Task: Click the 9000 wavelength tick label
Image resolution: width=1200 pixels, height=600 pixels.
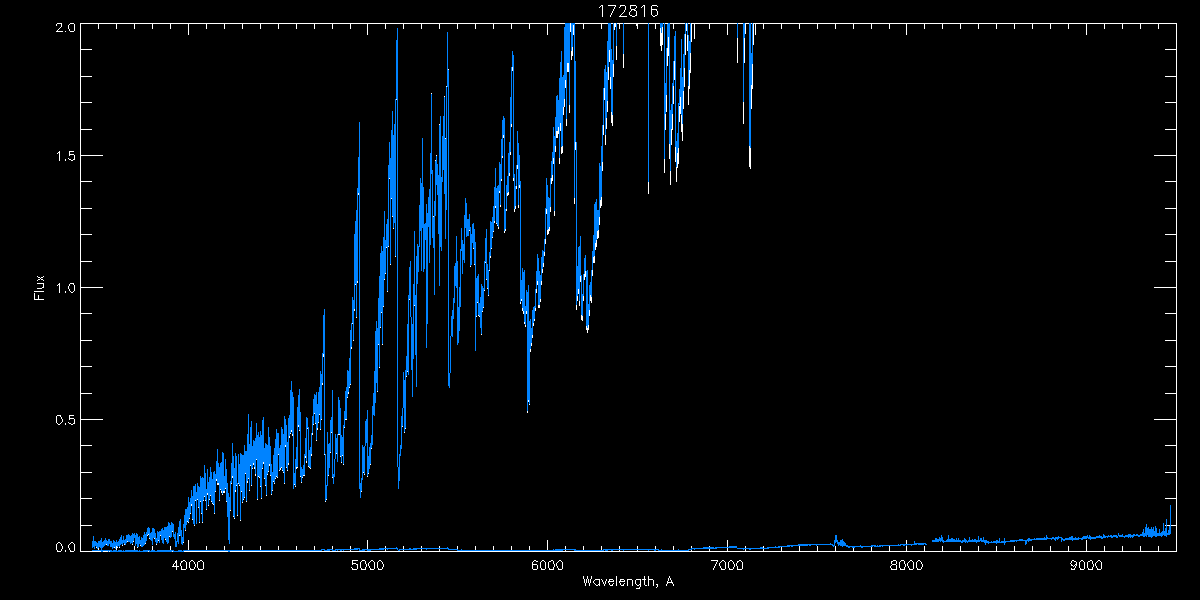Action: coord(1086,566)
